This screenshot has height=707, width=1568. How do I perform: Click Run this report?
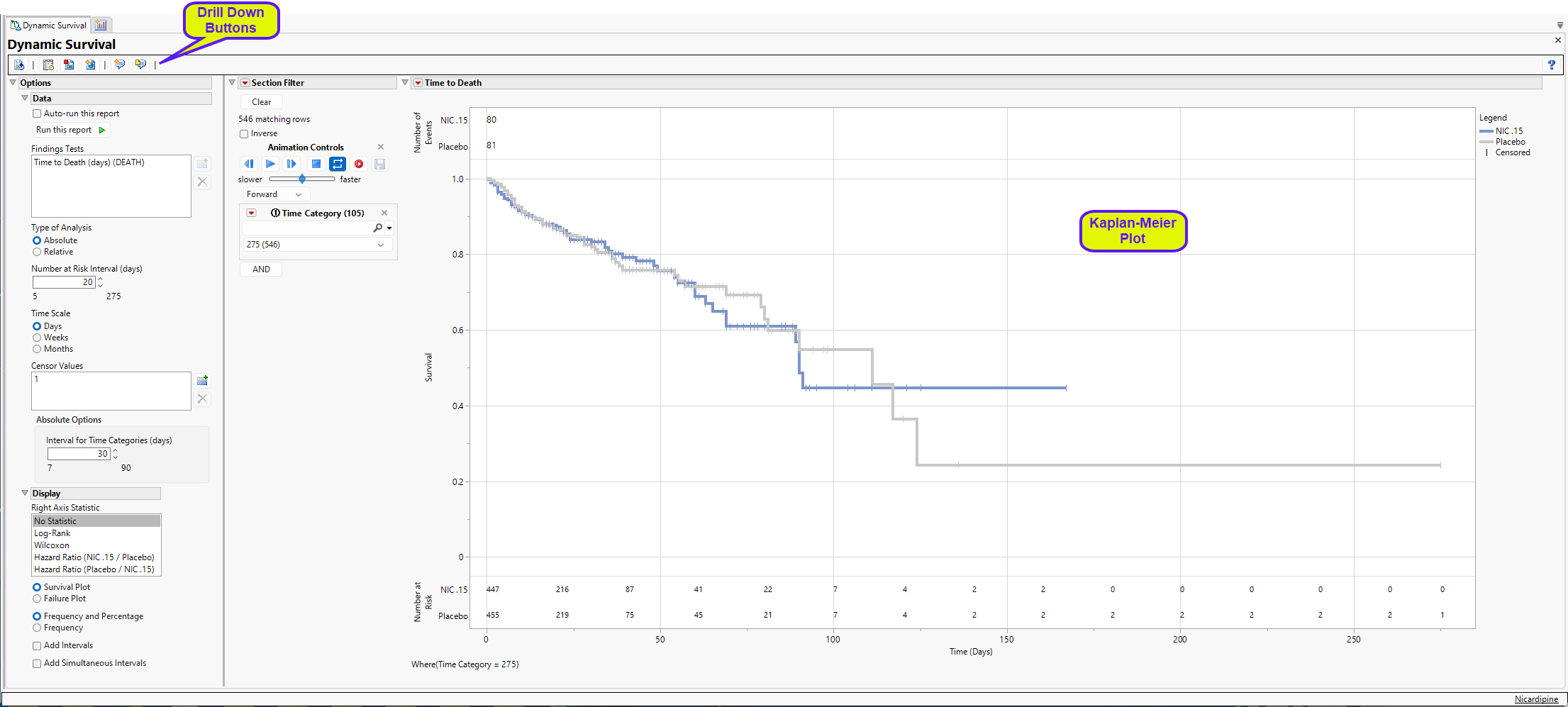(70, 130)
